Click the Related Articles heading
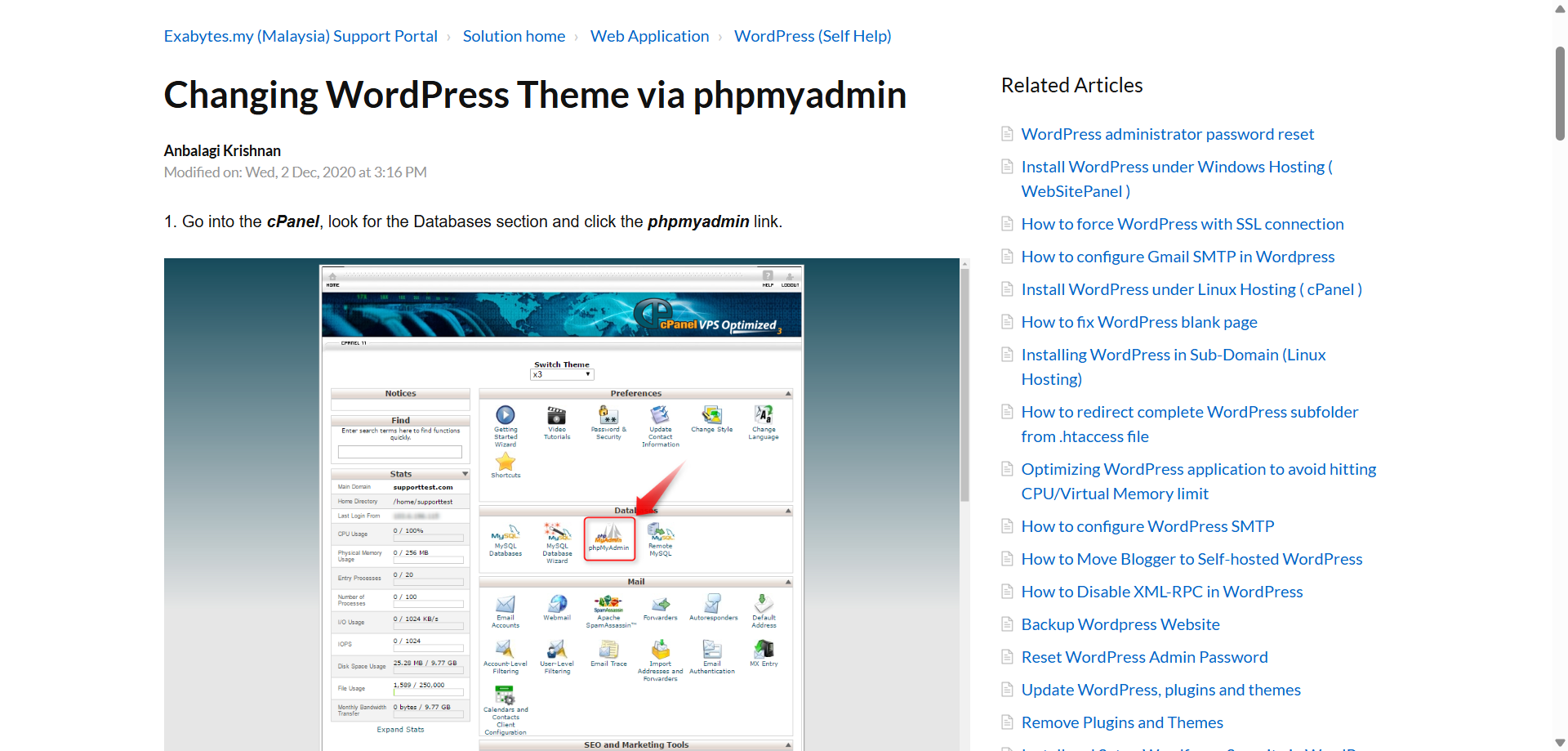 click(x=1071, y=85)
